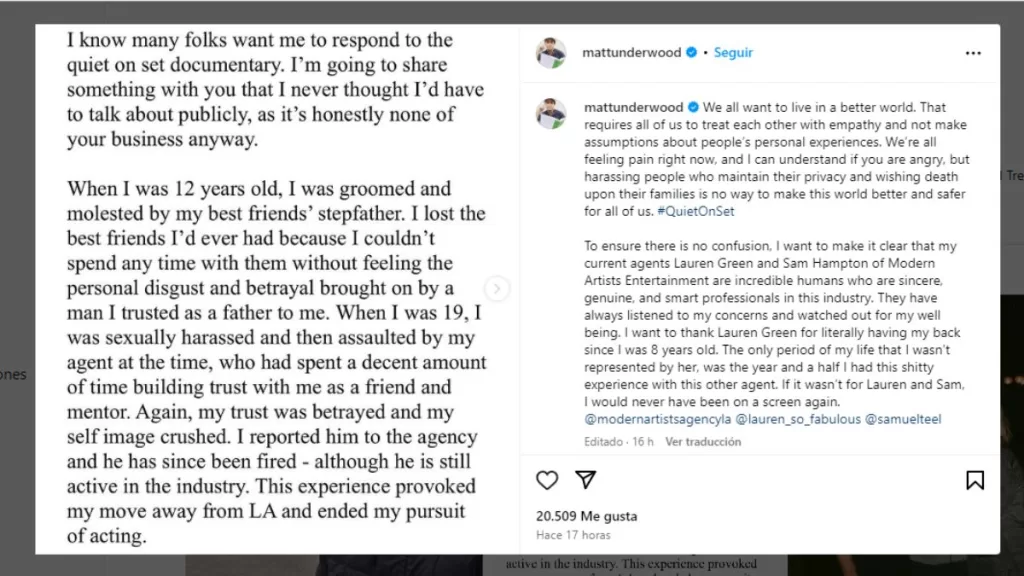The image size is (1024, 576).
Task: Open the #QuietOnSet hashtag
Action: (691, 212)
